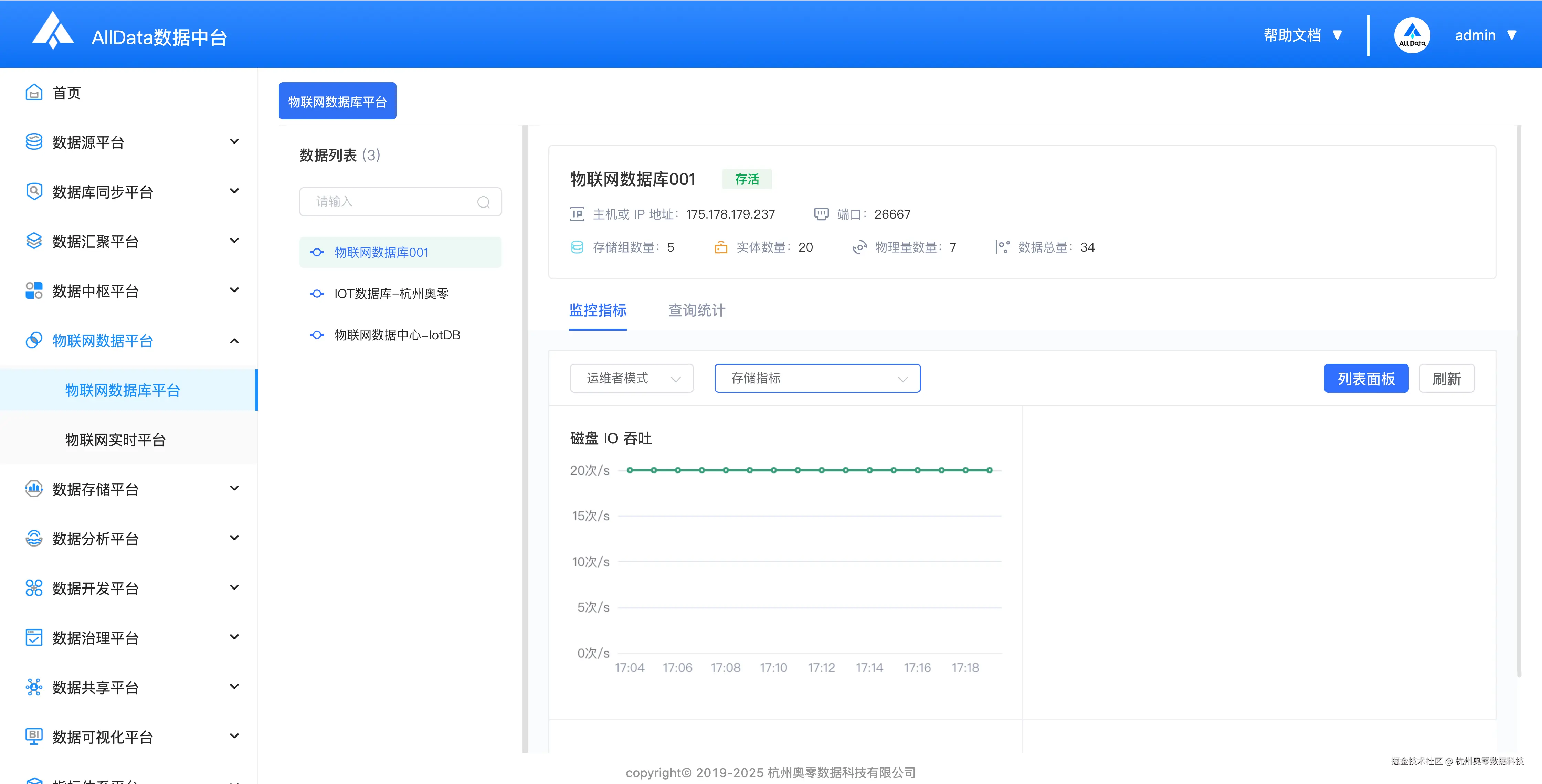Switch to the 查询统计 tab
This screenshot has height=784, width=1542.
[696, 310]
